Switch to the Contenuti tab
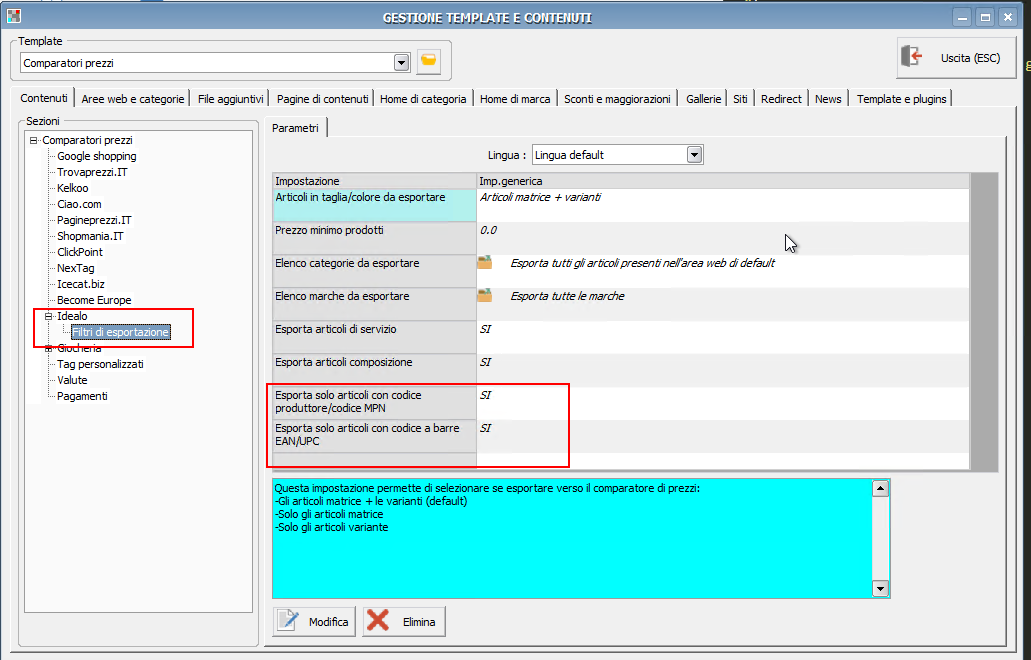The image size is (1031, 660). (43, 99)
